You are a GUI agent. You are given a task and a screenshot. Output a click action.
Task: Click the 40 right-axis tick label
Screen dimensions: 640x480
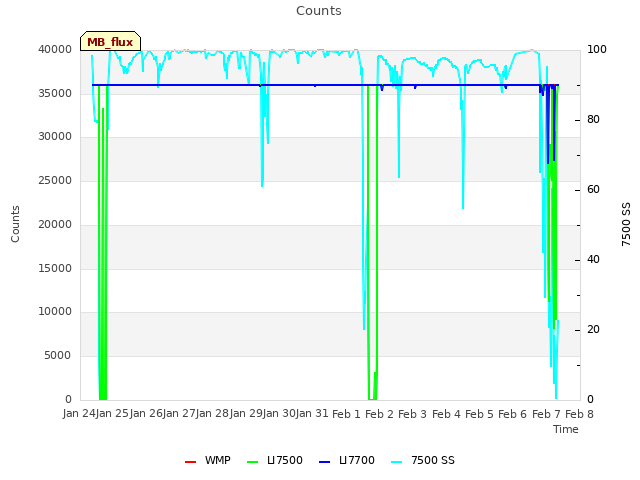pos(593,260)
